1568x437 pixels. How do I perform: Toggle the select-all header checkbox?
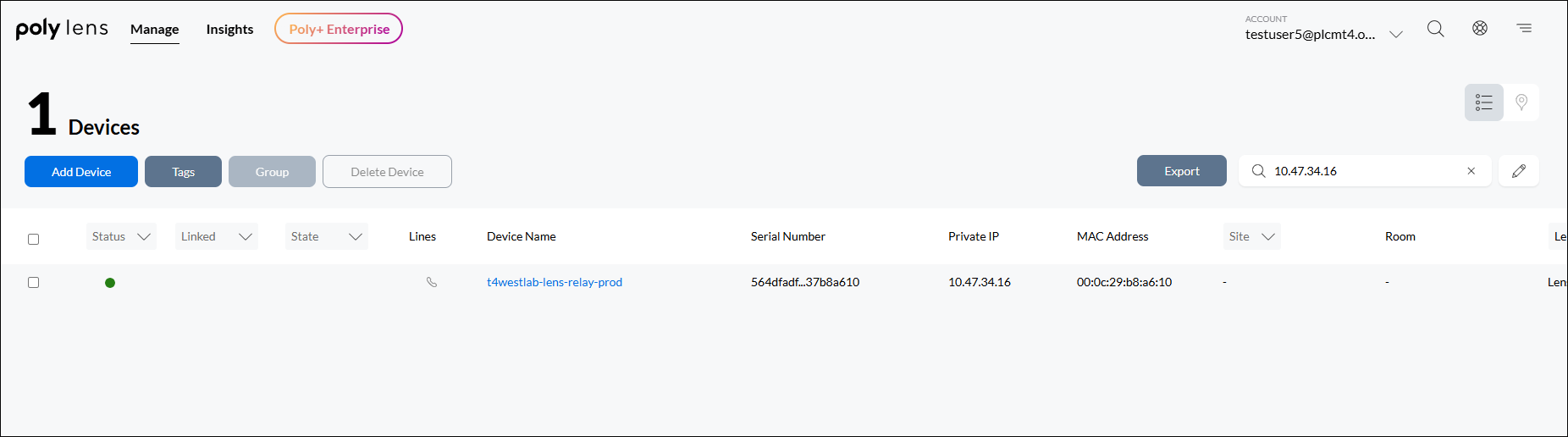[x=34, y=239]
